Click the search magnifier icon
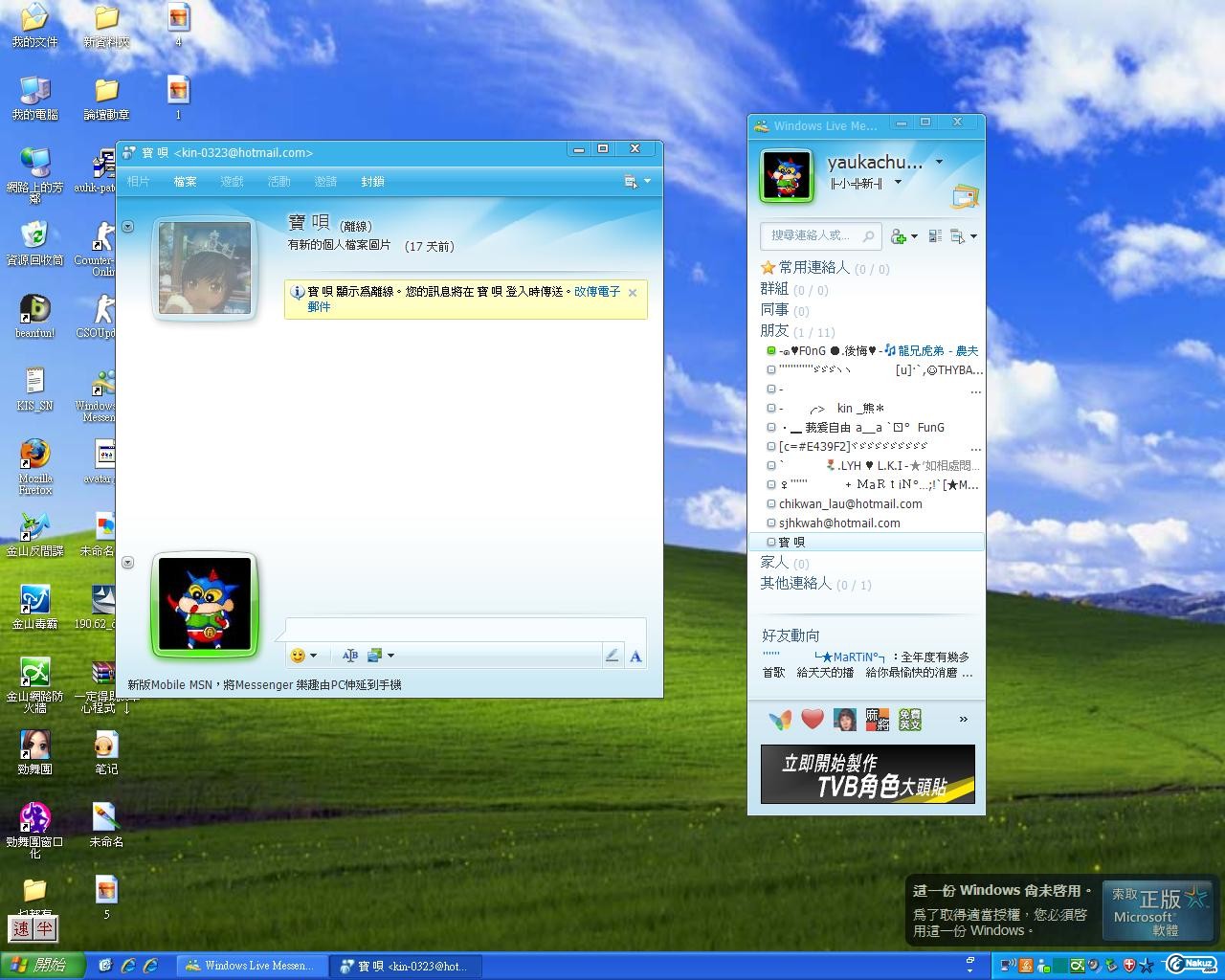1225x980 pixels. pyautogui.click(x=868, y=235)
